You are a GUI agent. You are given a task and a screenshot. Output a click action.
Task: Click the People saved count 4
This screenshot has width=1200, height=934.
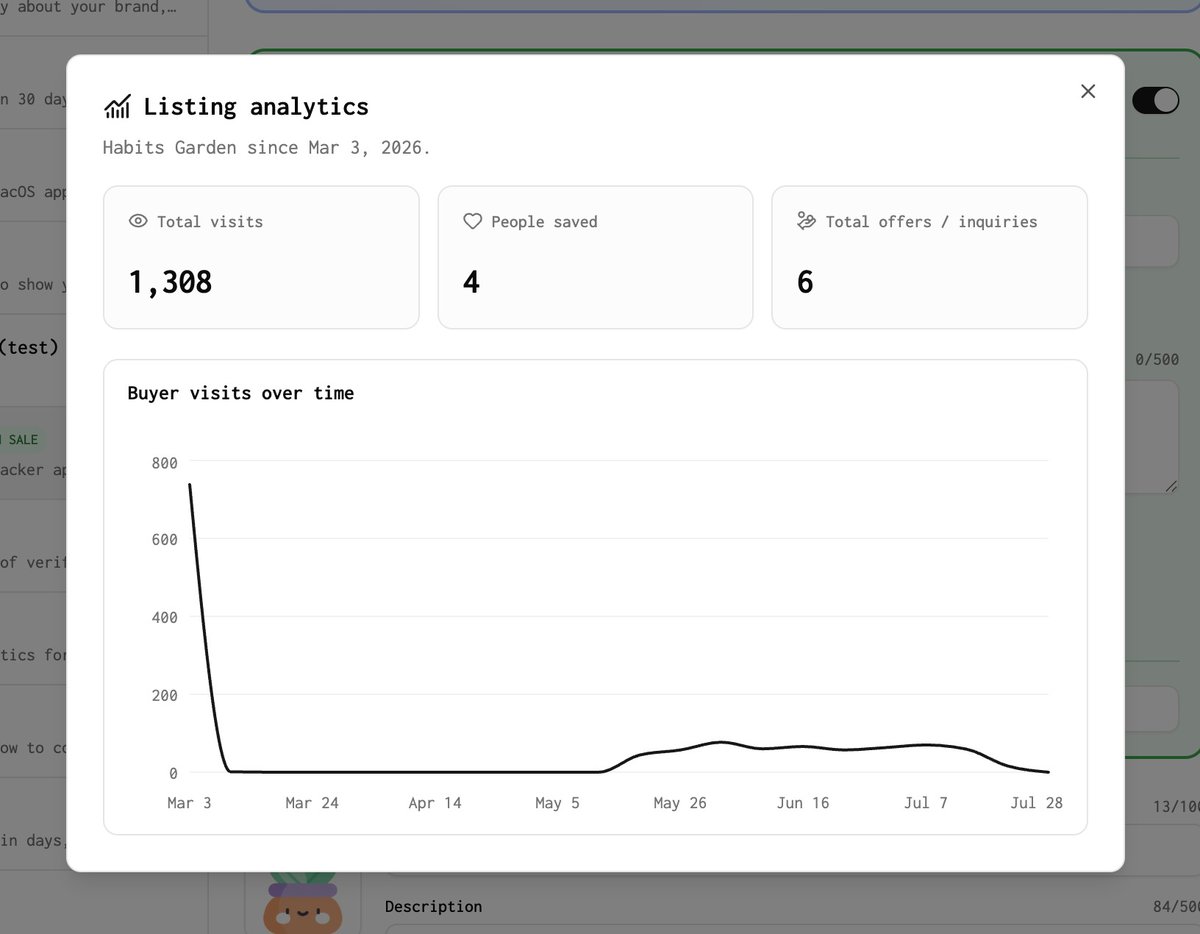[471, 282]
